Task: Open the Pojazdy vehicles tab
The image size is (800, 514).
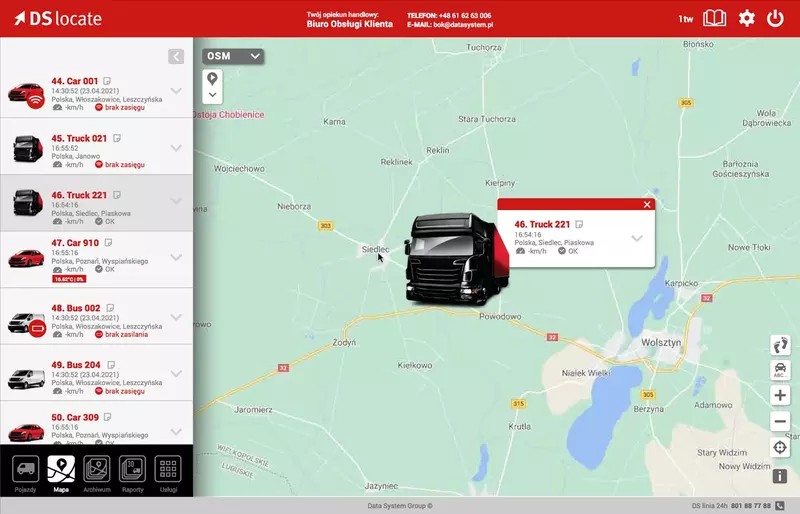Action: [x=27, y=474]
